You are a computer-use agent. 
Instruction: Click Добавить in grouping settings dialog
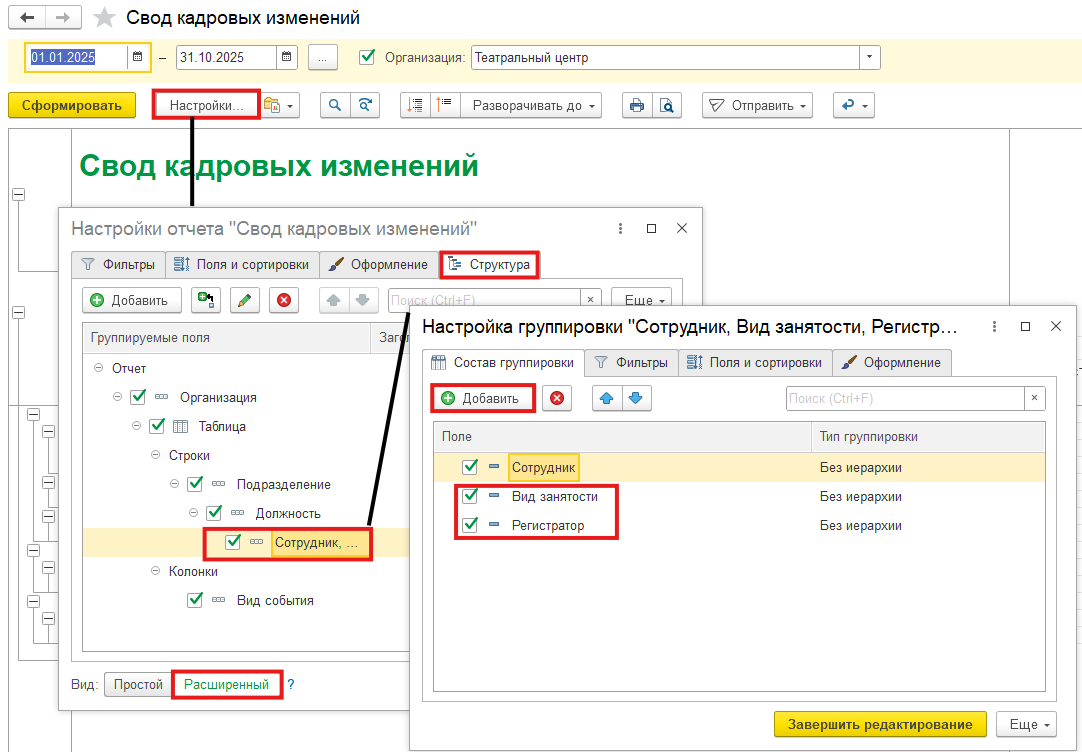point(482,398)
